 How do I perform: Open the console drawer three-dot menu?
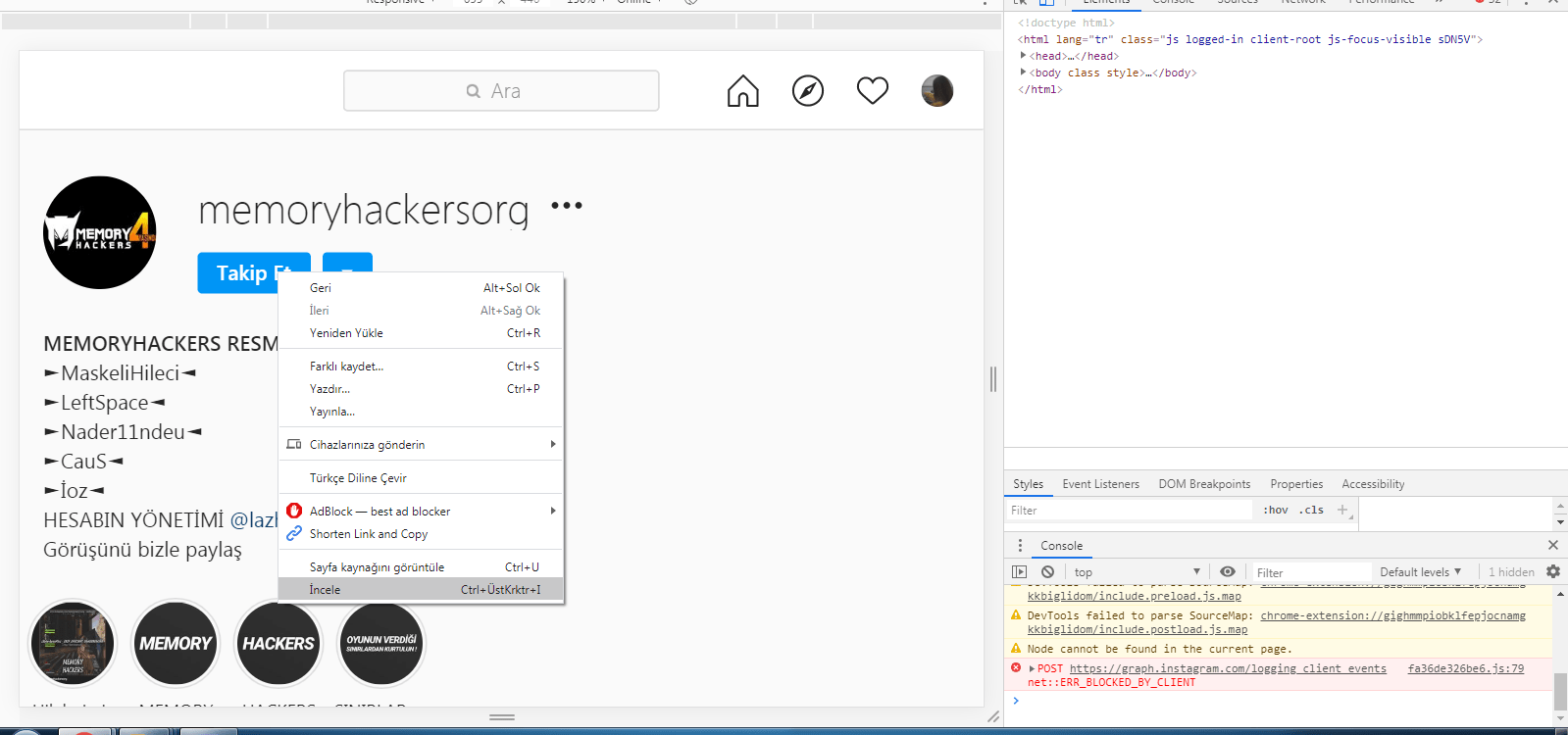1020,545
